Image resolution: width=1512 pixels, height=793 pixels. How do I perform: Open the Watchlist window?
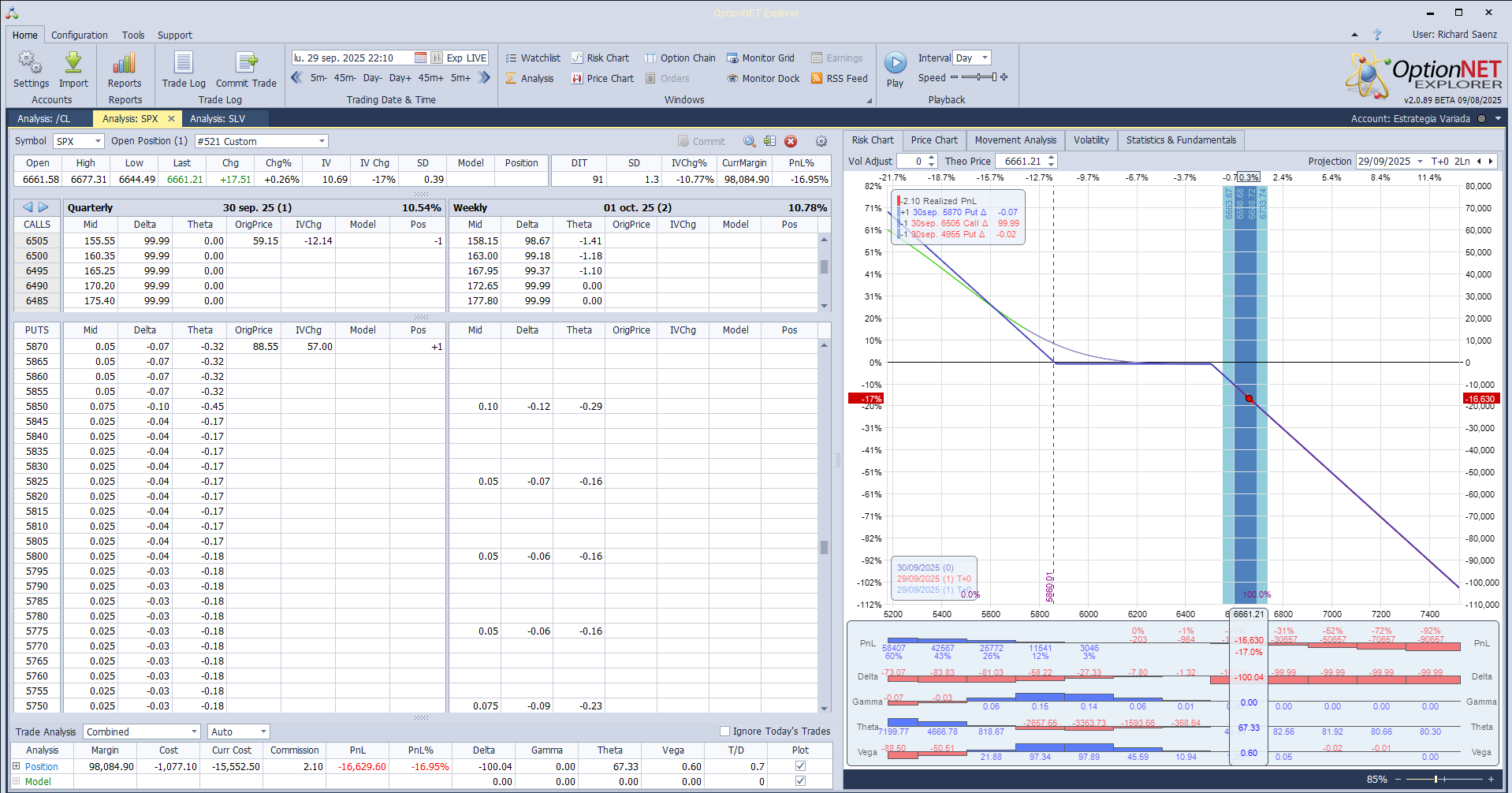click(x=533, y=58)
